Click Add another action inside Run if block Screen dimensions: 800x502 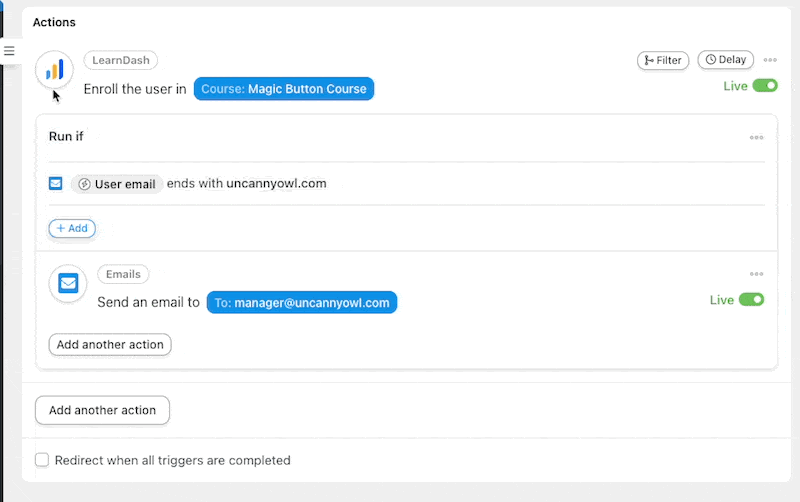coord(110,344)
